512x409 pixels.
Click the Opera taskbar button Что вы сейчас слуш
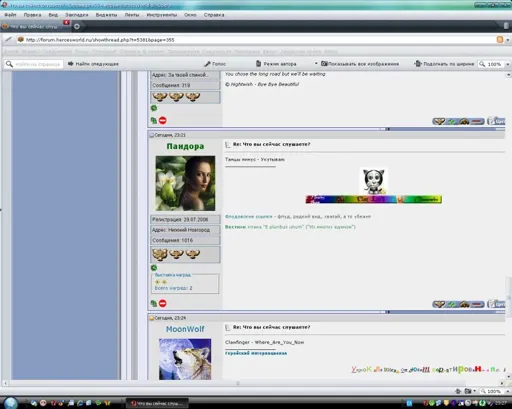(157, 404)
